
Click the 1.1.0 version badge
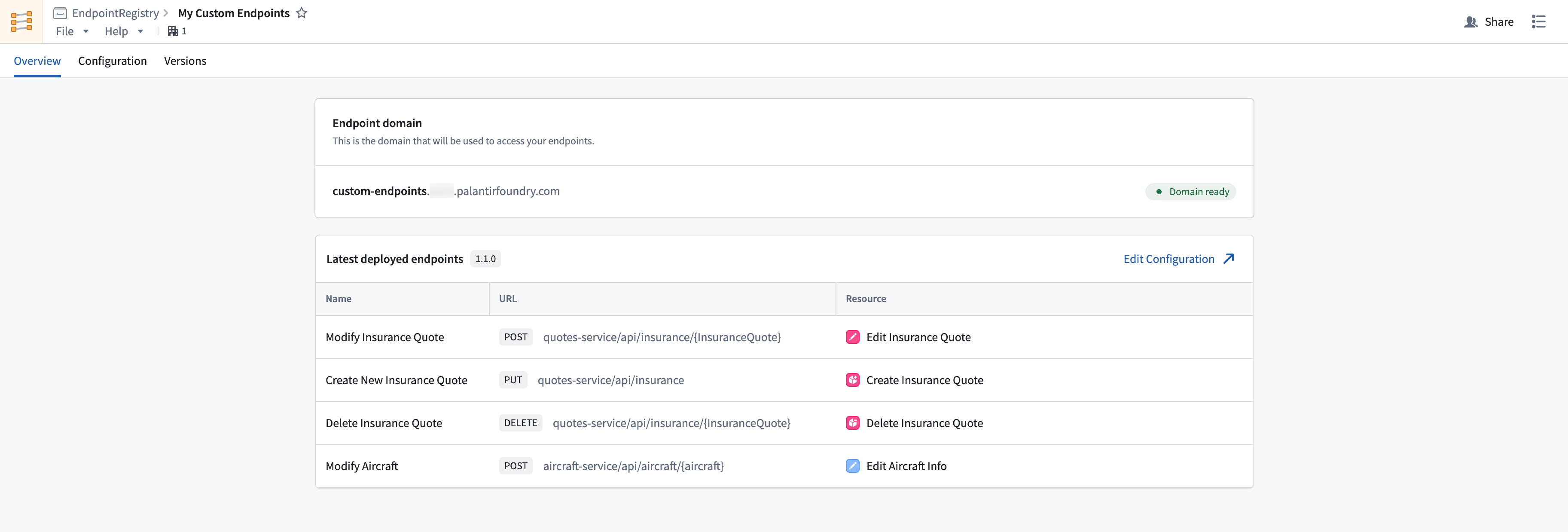click(x=485, y=258)
